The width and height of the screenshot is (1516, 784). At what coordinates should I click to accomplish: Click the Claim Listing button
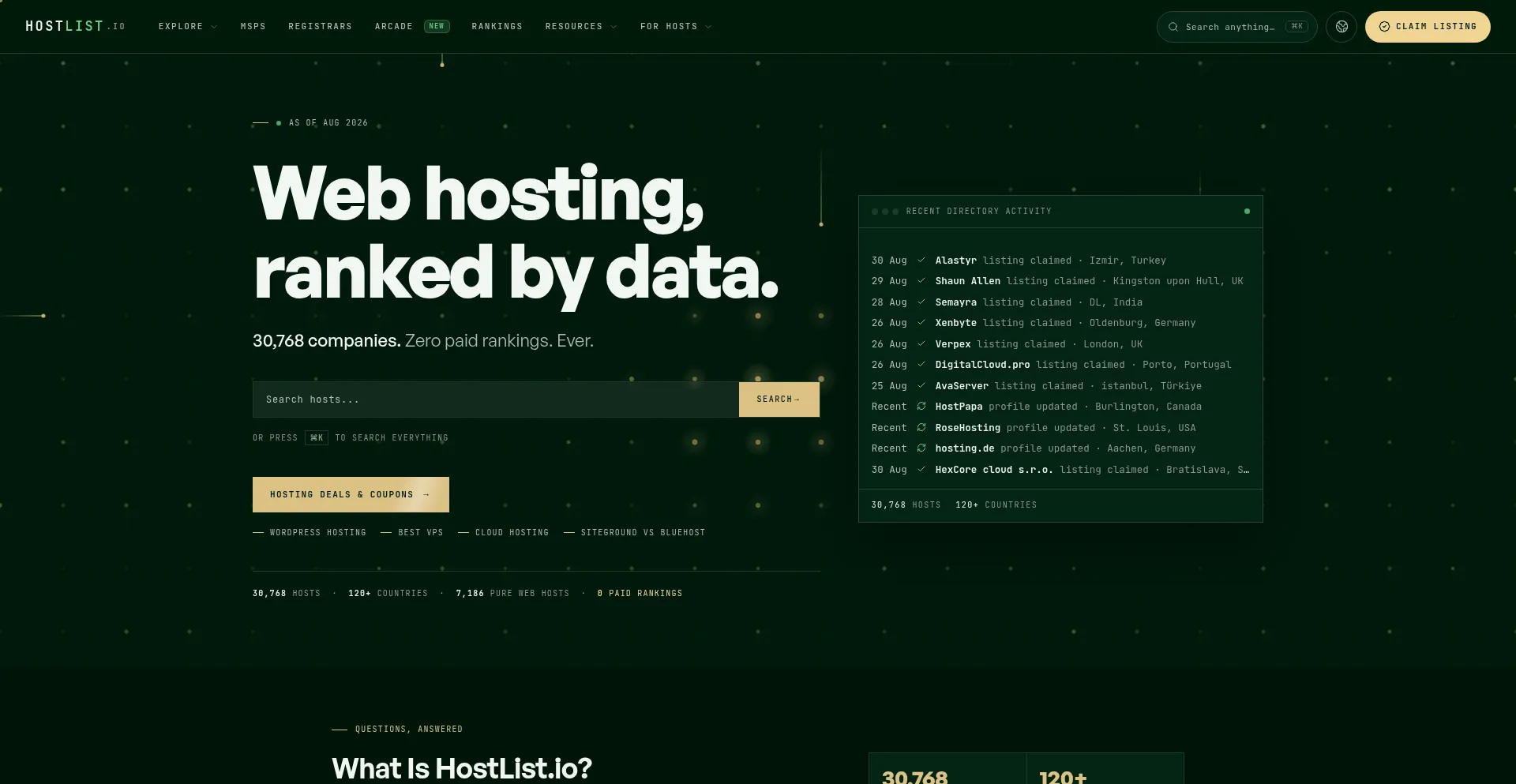(1428, 27)
